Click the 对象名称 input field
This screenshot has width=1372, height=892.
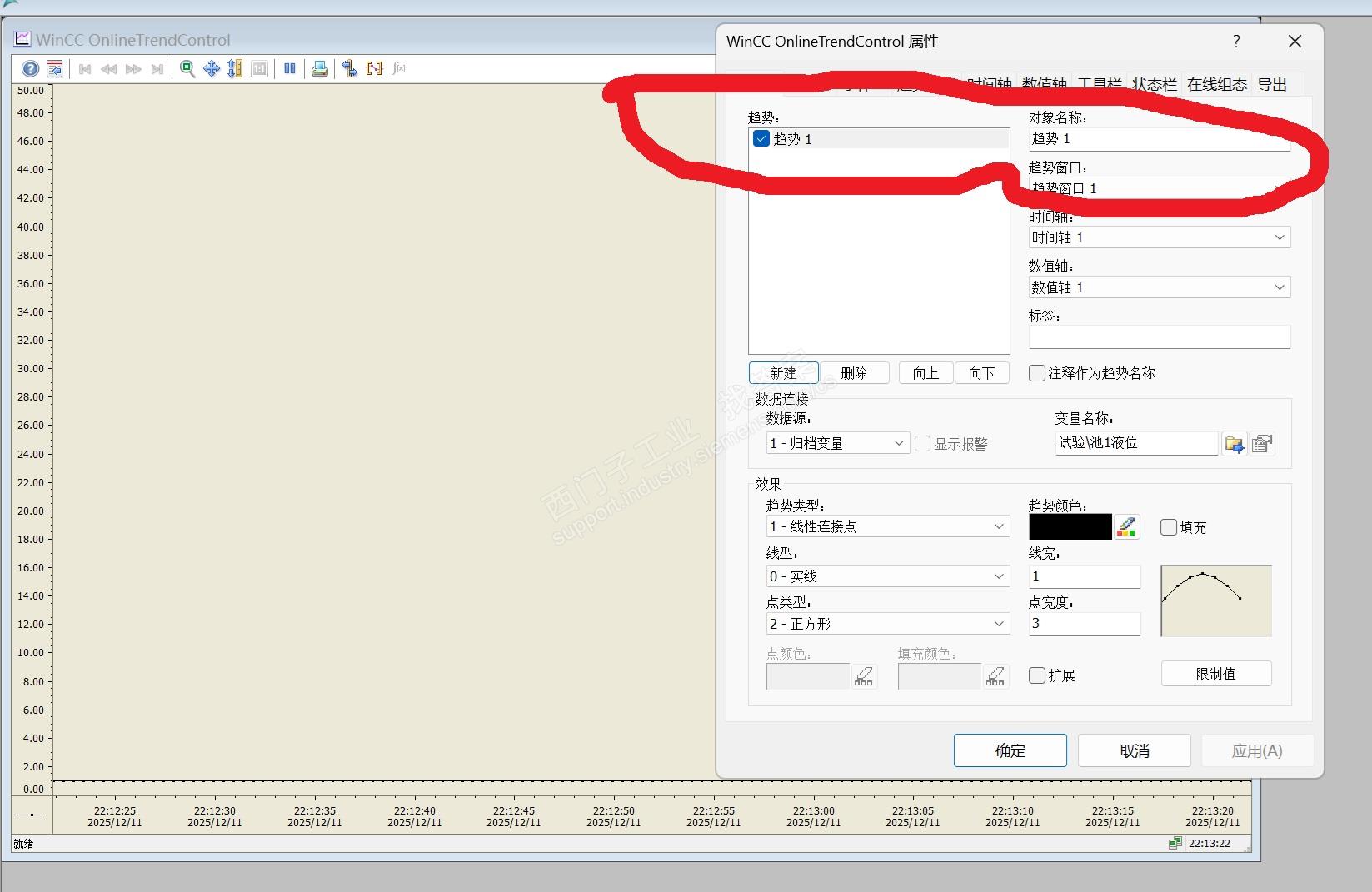1160,139
